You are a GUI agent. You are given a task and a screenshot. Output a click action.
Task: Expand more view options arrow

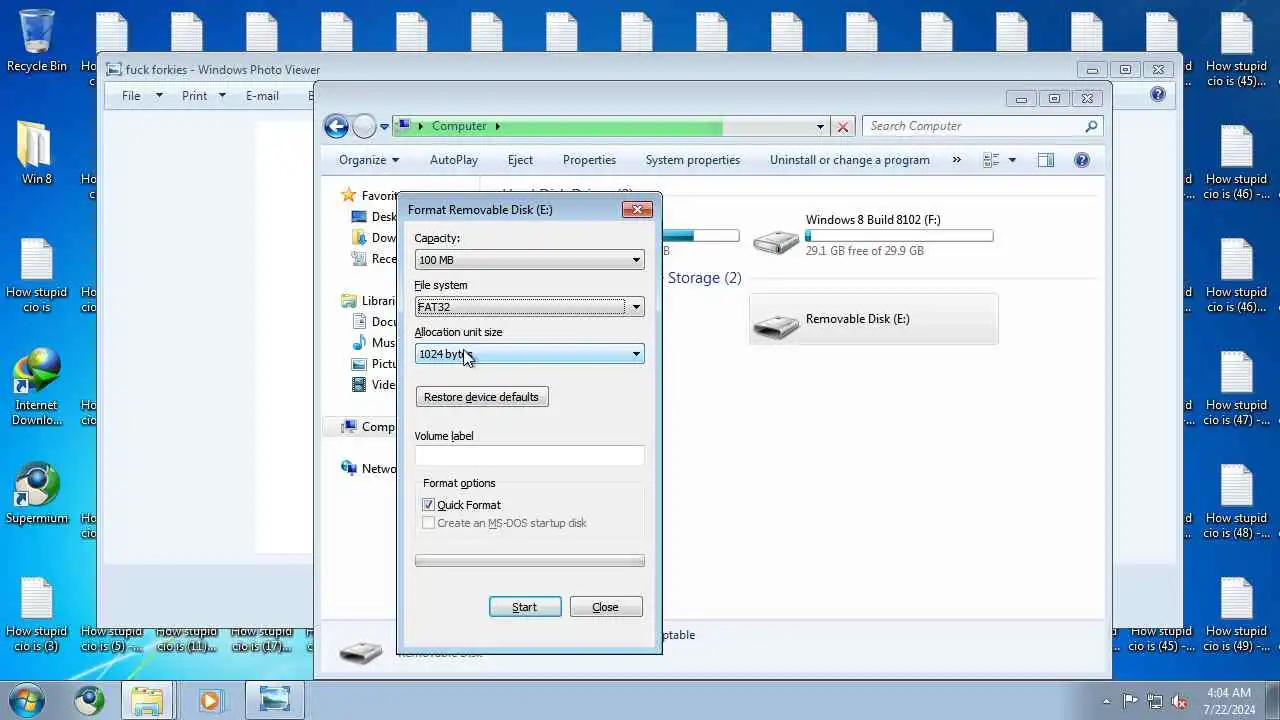(x=1012, y=160)
